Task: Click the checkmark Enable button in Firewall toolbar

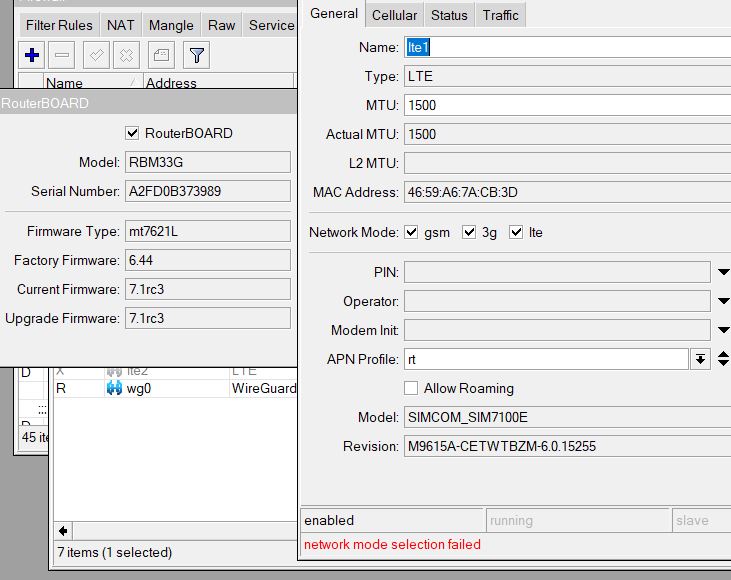Action: (x=97, y=55)
